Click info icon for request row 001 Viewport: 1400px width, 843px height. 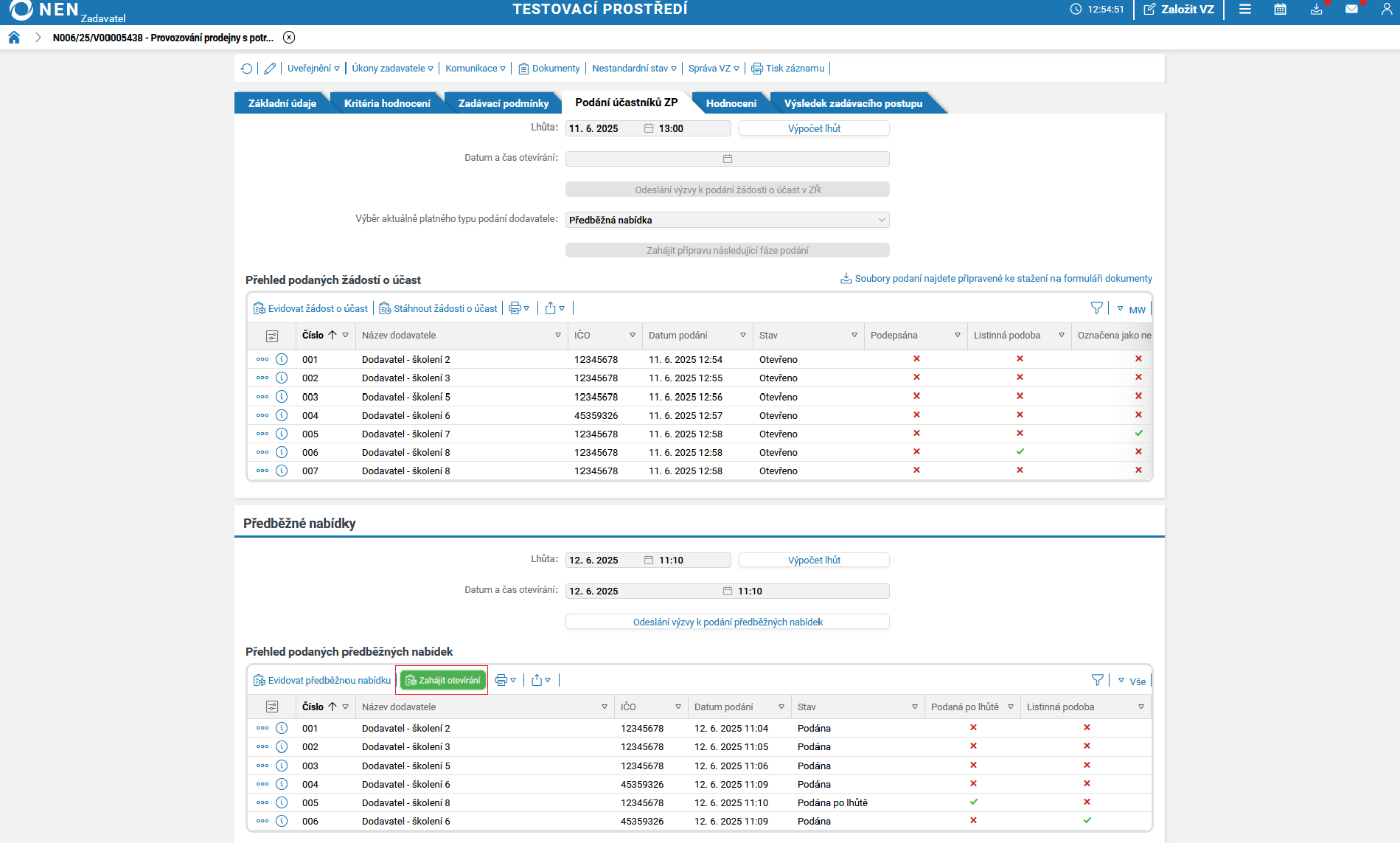(282, 359)
